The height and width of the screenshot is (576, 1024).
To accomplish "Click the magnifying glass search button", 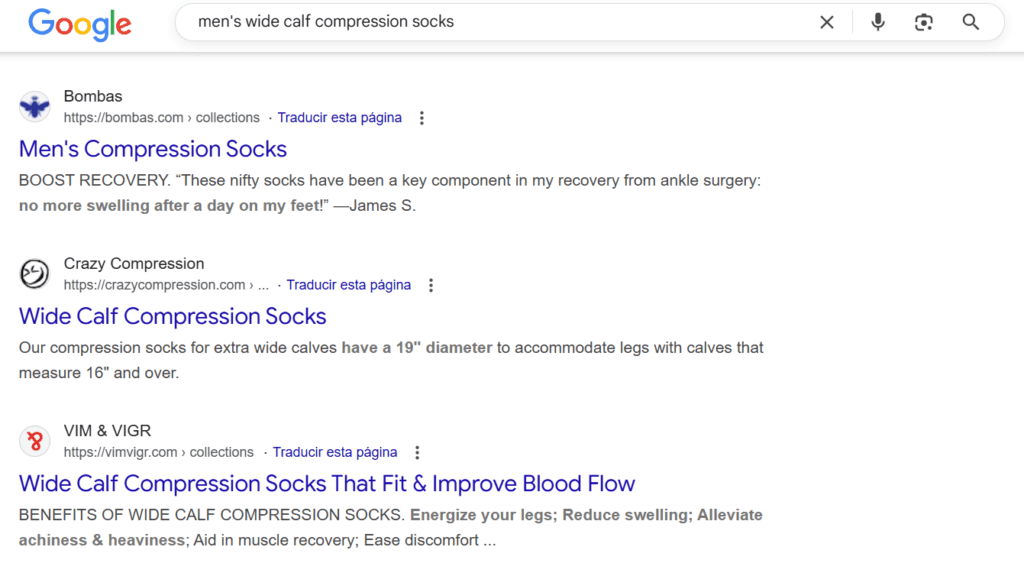I will click(x=971, y=22).
